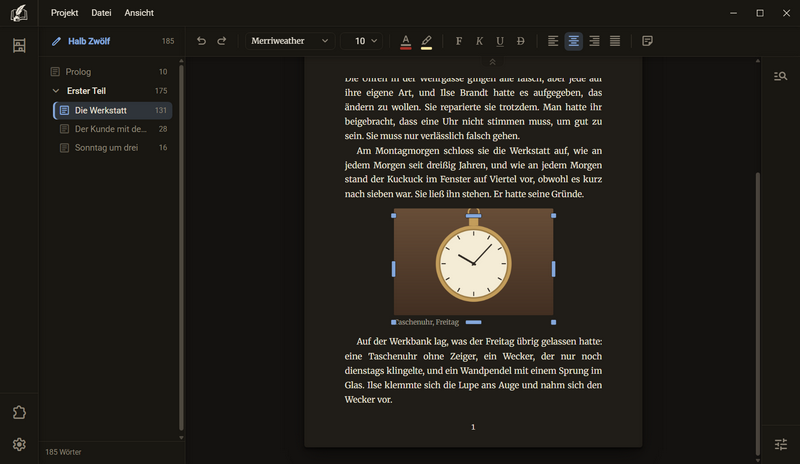
Task: Insert a note comment icon
Action: 647,41
